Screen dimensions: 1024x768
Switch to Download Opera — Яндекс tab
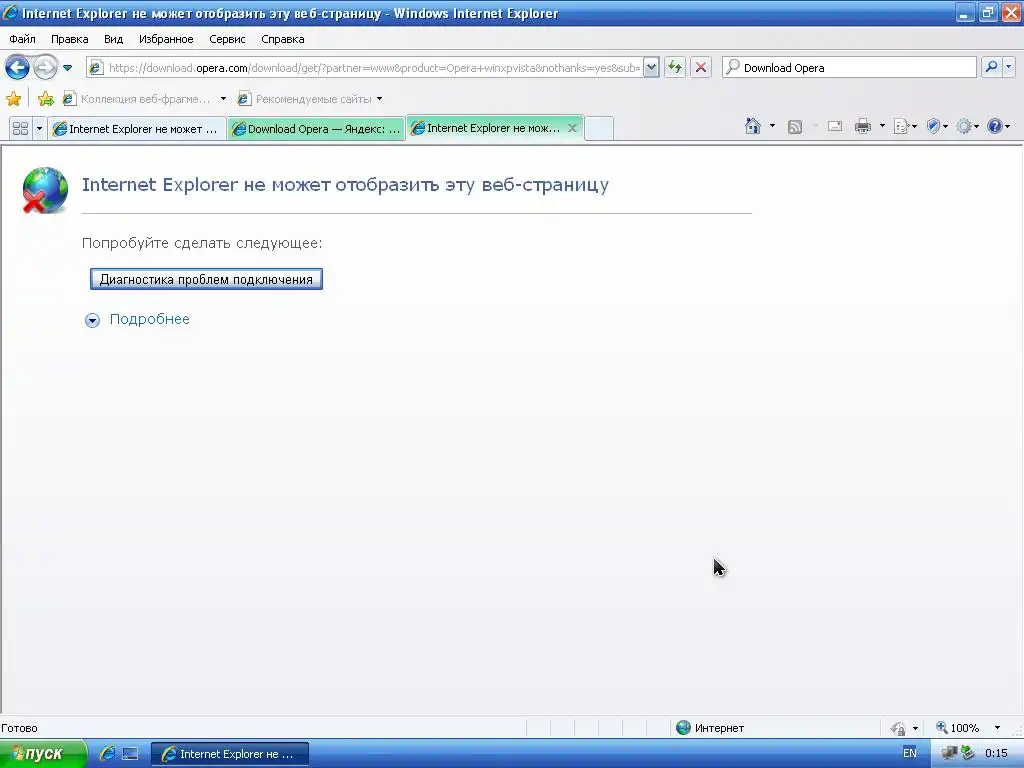click(x=316, y=129)
